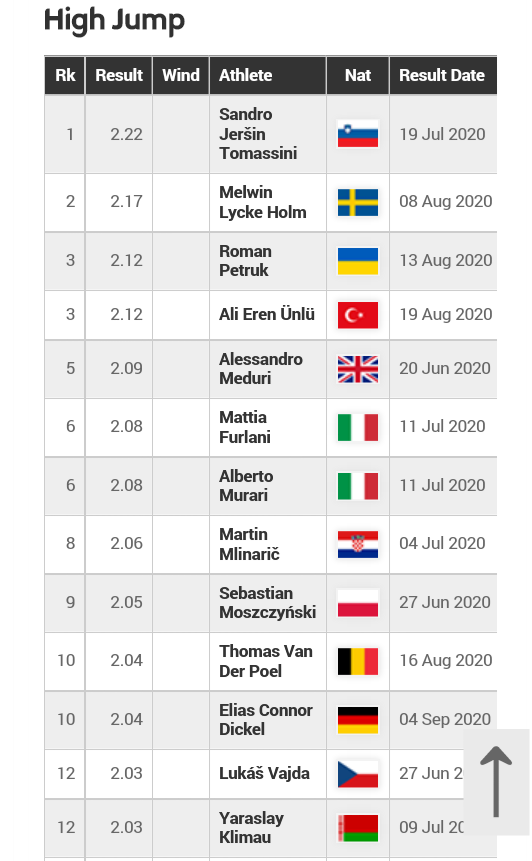Click the Sweden flag icon

pos(357,203)
